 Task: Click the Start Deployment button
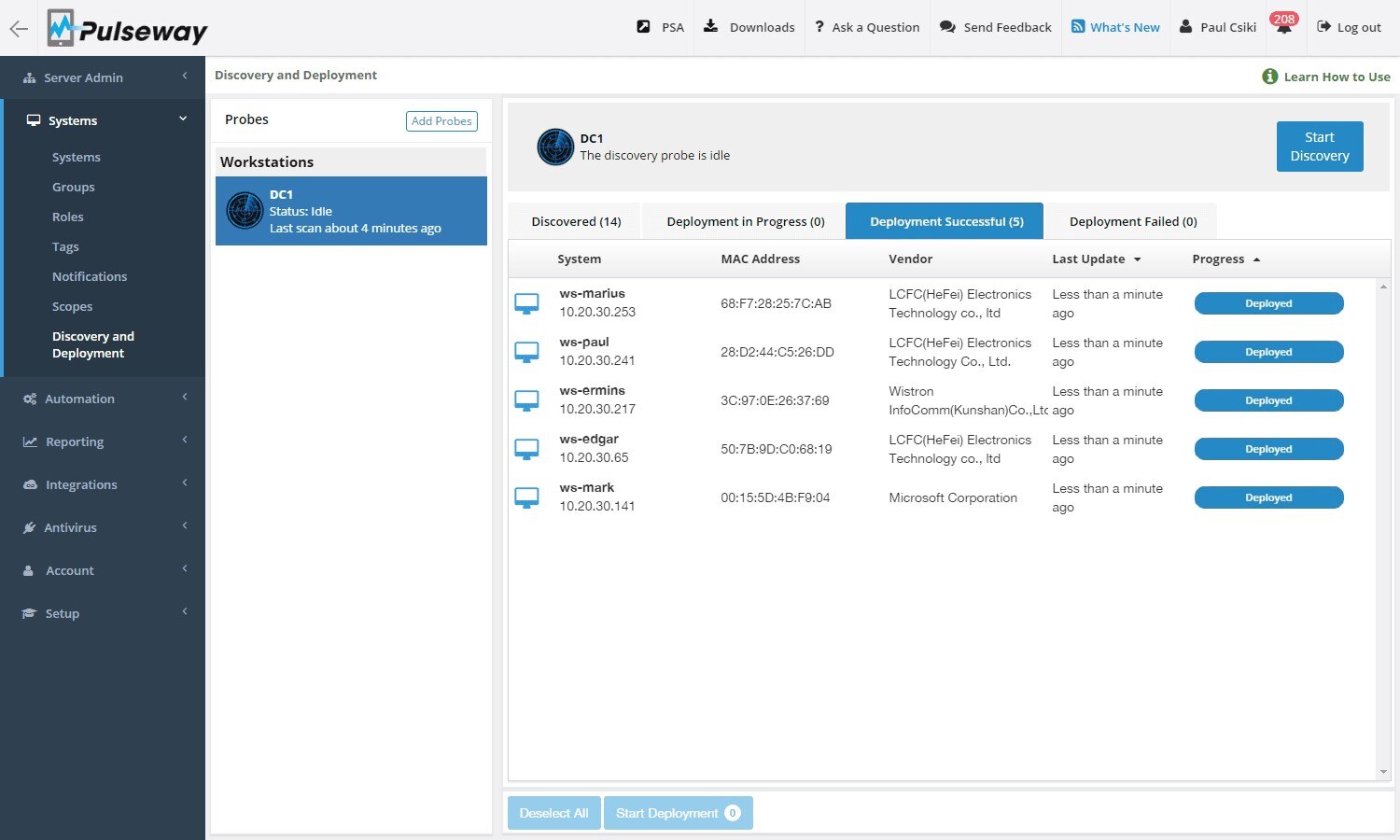(678, 813)
